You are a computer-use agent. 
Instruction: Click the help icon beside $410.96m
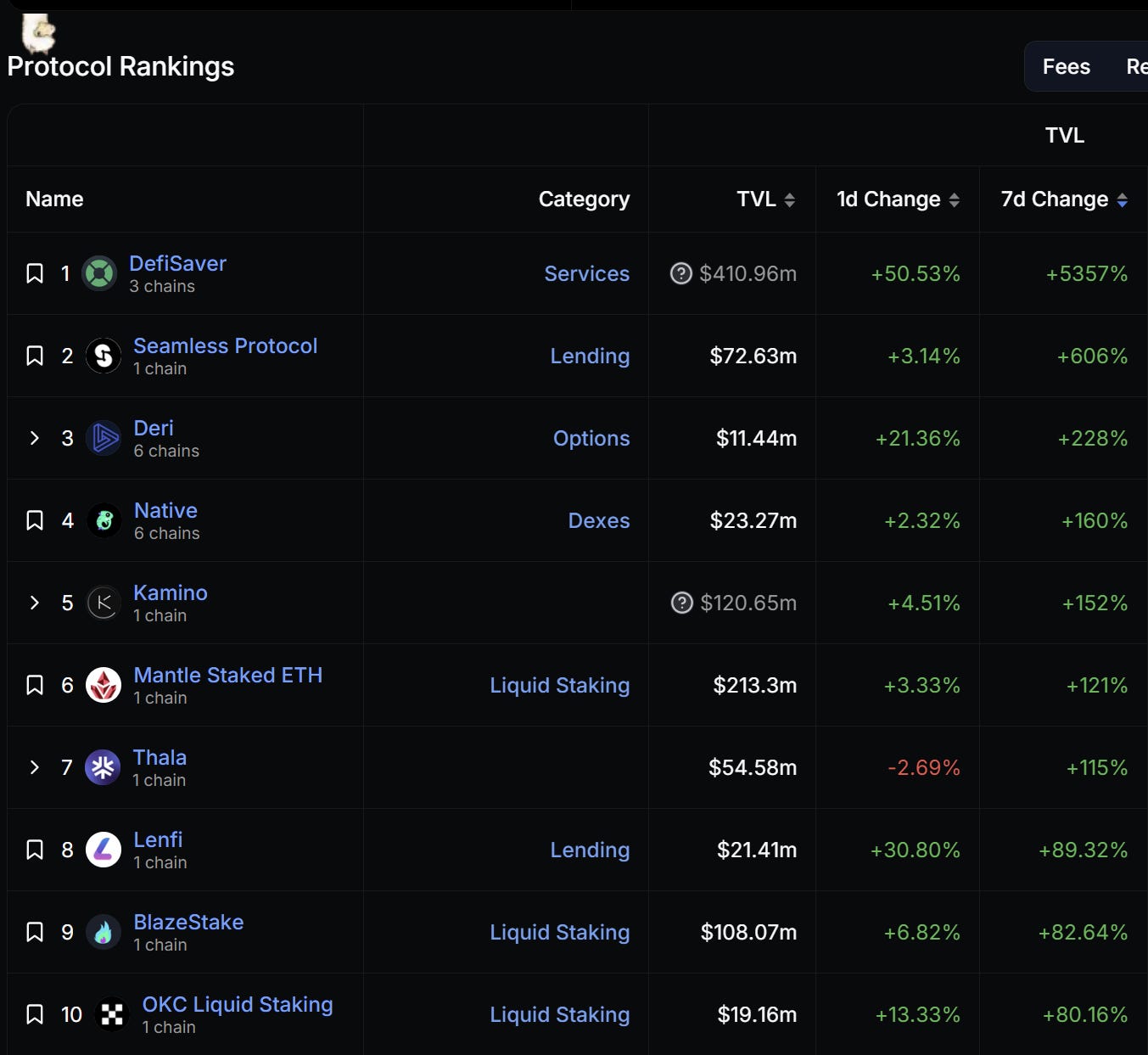click(x=681, y=273)
